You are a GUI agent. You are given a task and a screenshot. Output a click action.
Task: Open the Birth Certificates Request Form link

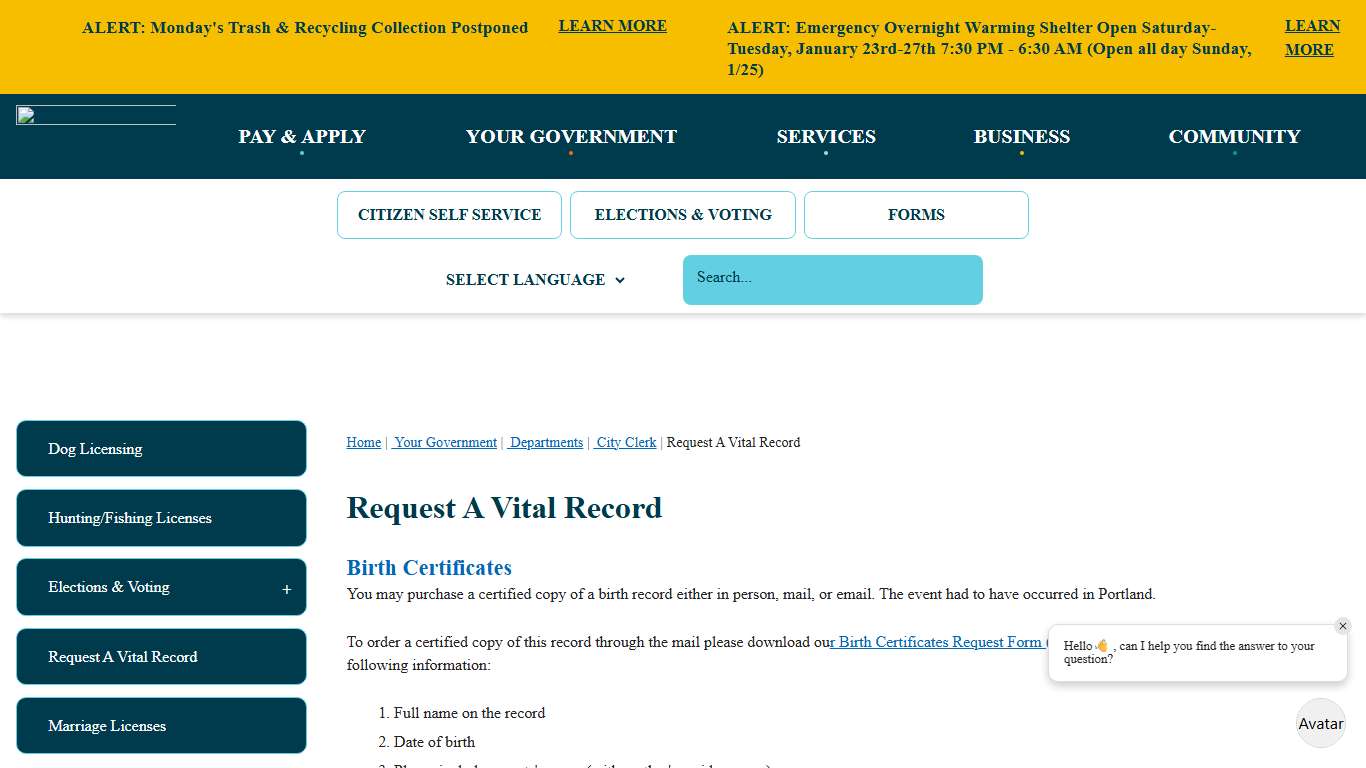pos(938,641)
